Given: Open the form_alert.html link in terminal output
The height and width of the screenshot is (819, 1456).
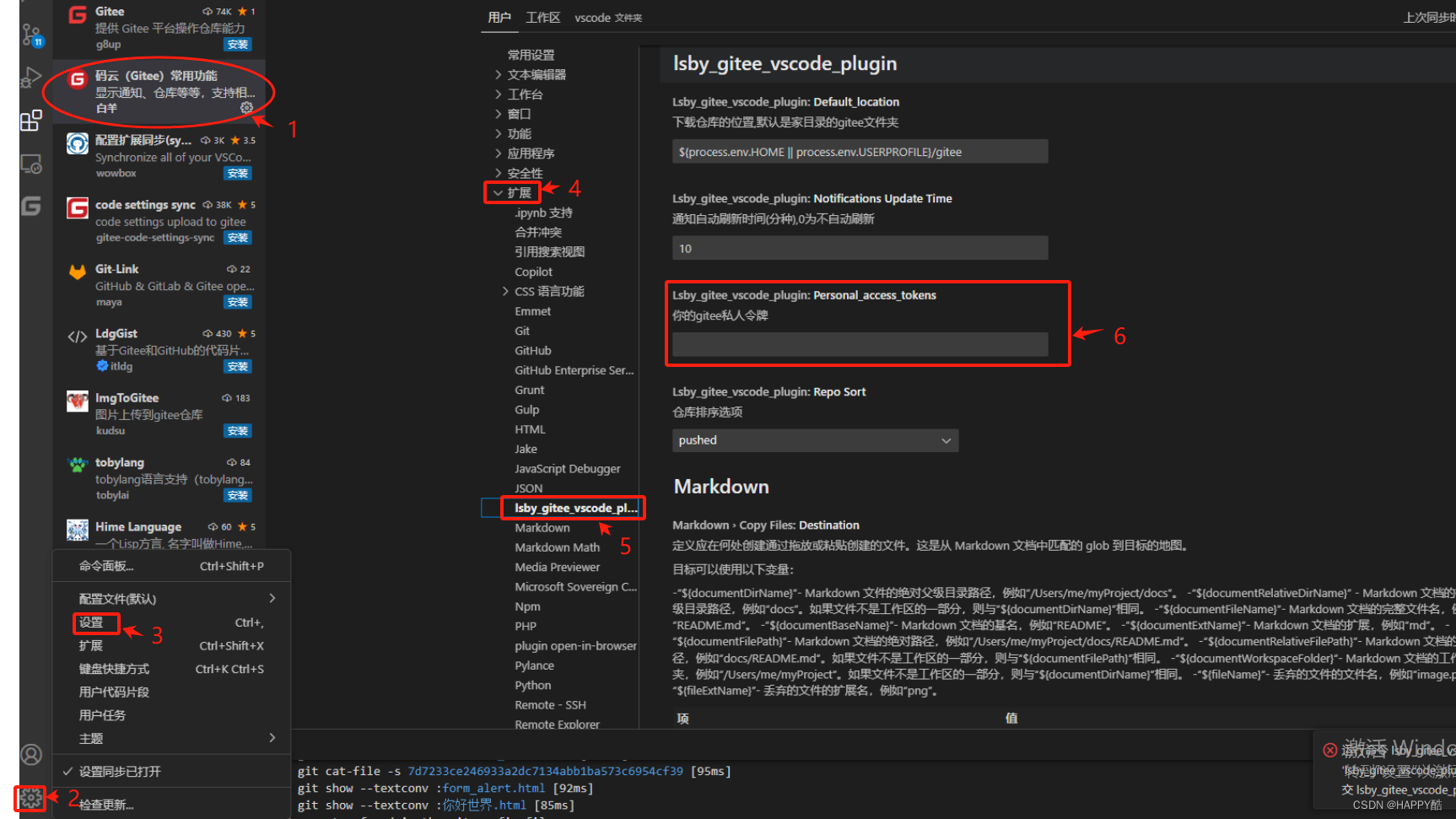Looking at the screenshot, I should tap(493, 788).
